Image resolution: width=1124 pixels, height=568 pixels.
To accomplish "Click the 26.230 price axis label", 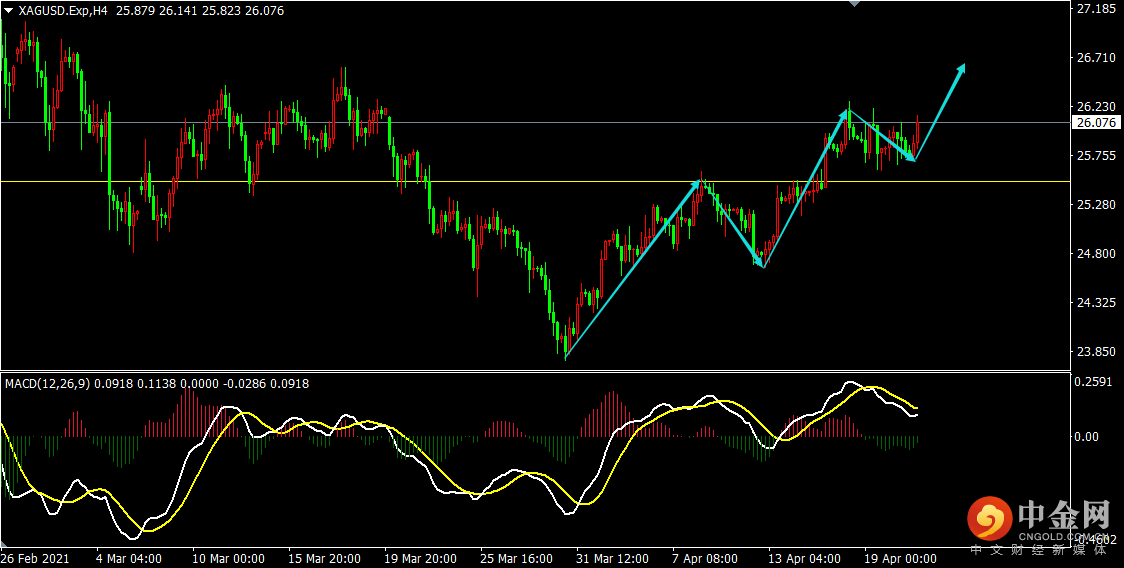I will [x=1097, y=107].
